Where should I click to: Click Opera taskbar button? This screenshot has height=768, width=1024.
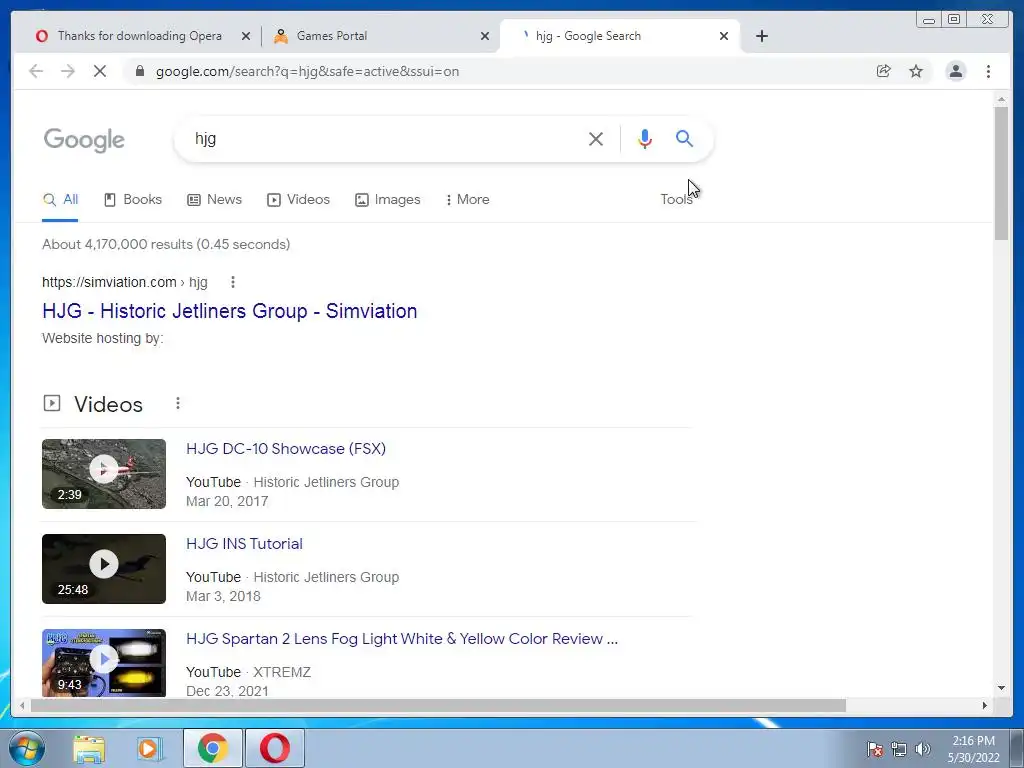[275, 748]
